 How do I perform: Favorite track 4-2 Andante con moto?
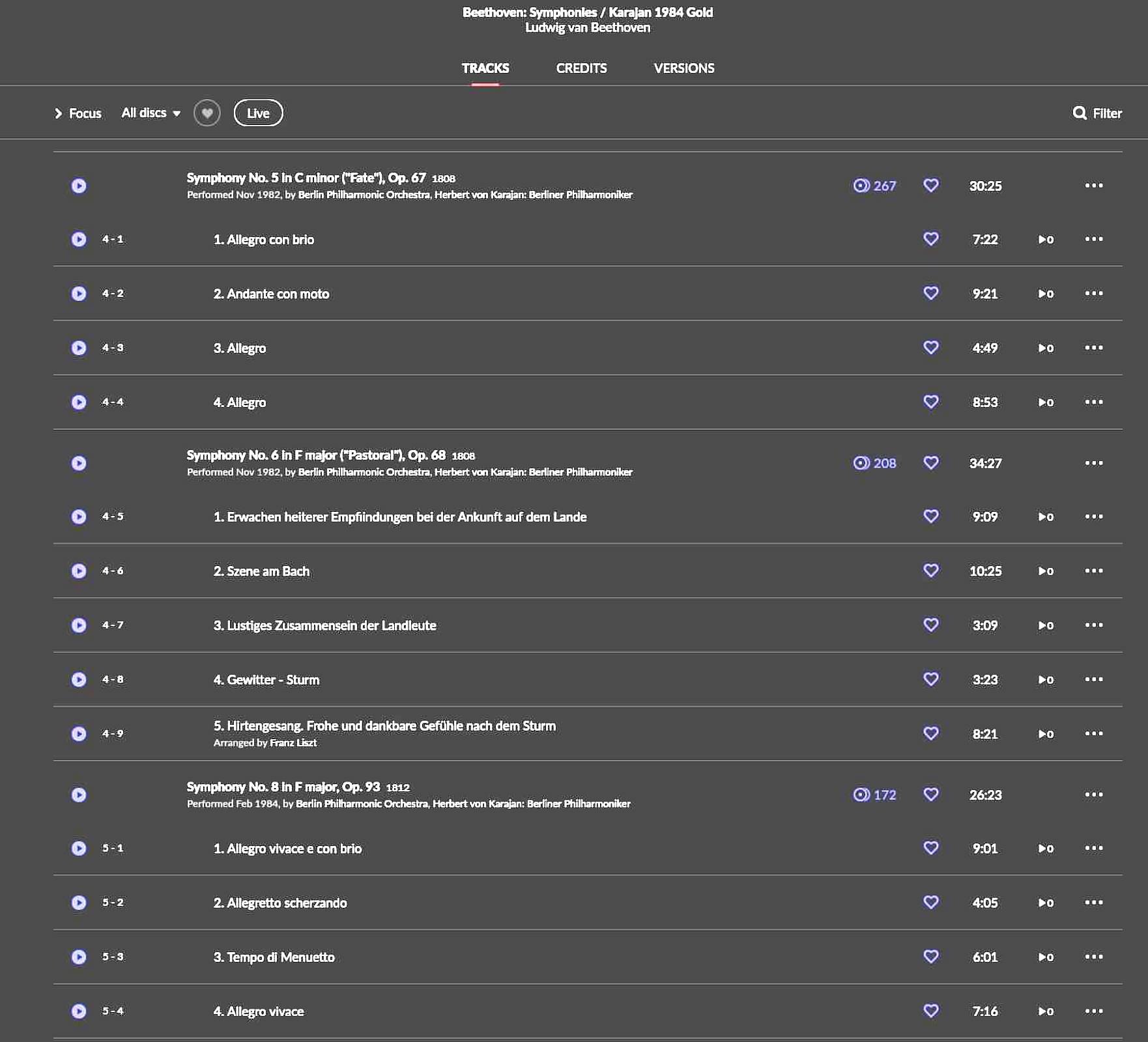931,293
